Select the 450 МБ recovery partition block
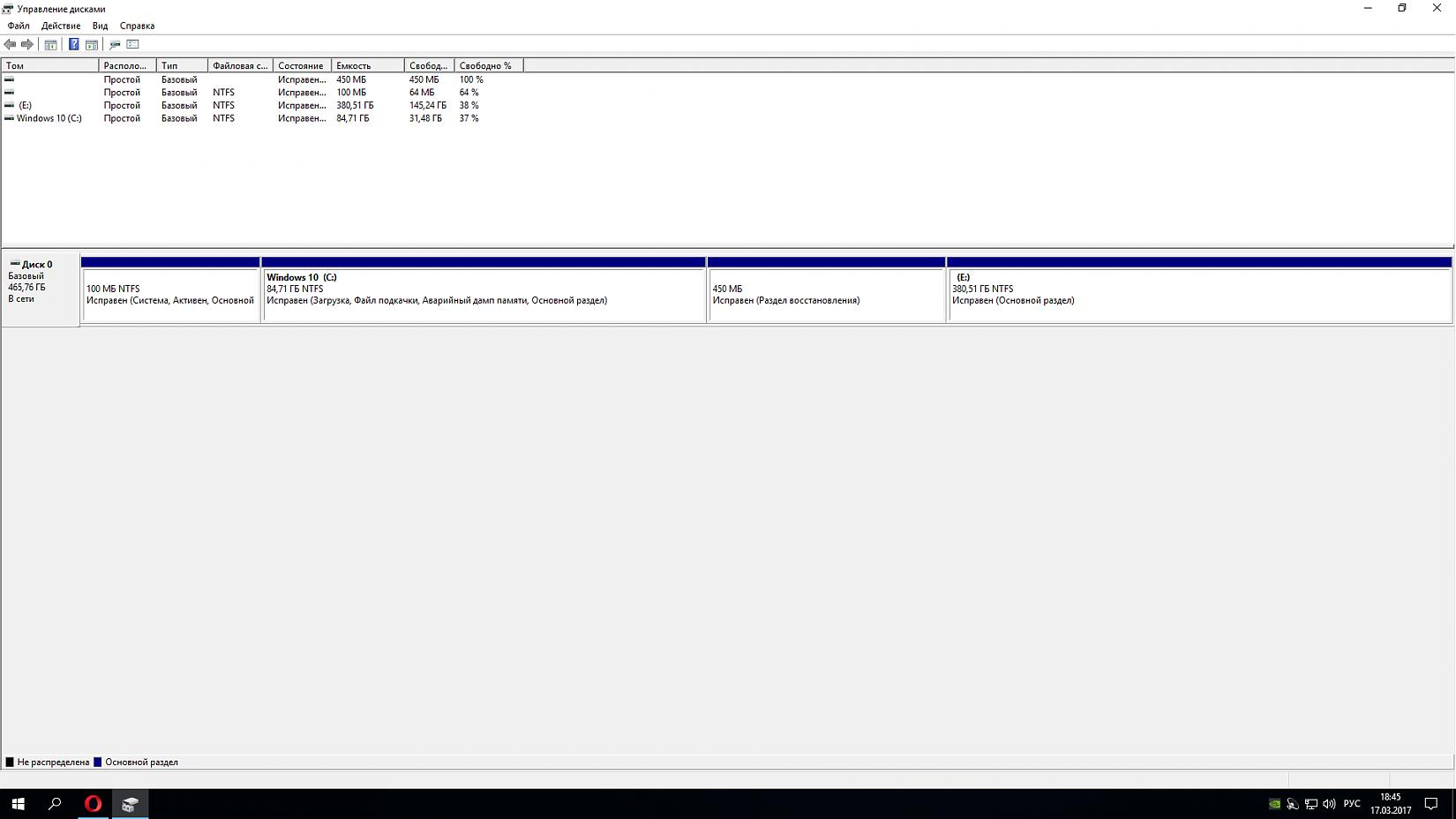The width and height of the screenshot is (1456, 819). tap(826, 289)
